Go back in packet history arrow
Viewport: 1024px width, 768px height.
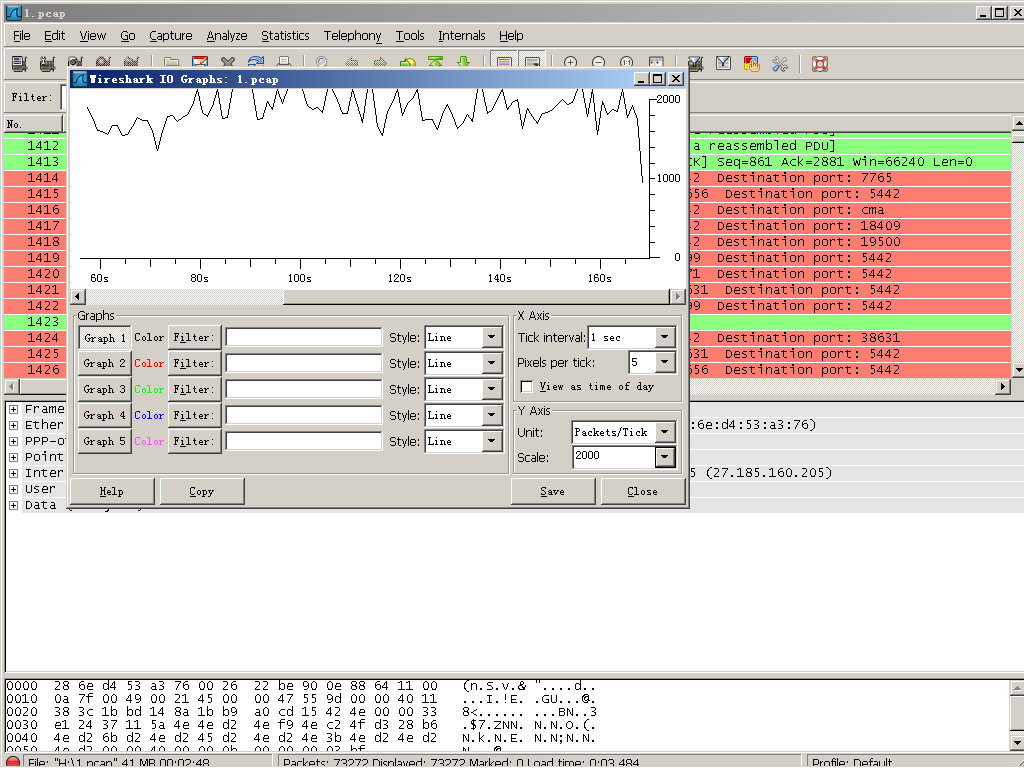tap(351, 63)
